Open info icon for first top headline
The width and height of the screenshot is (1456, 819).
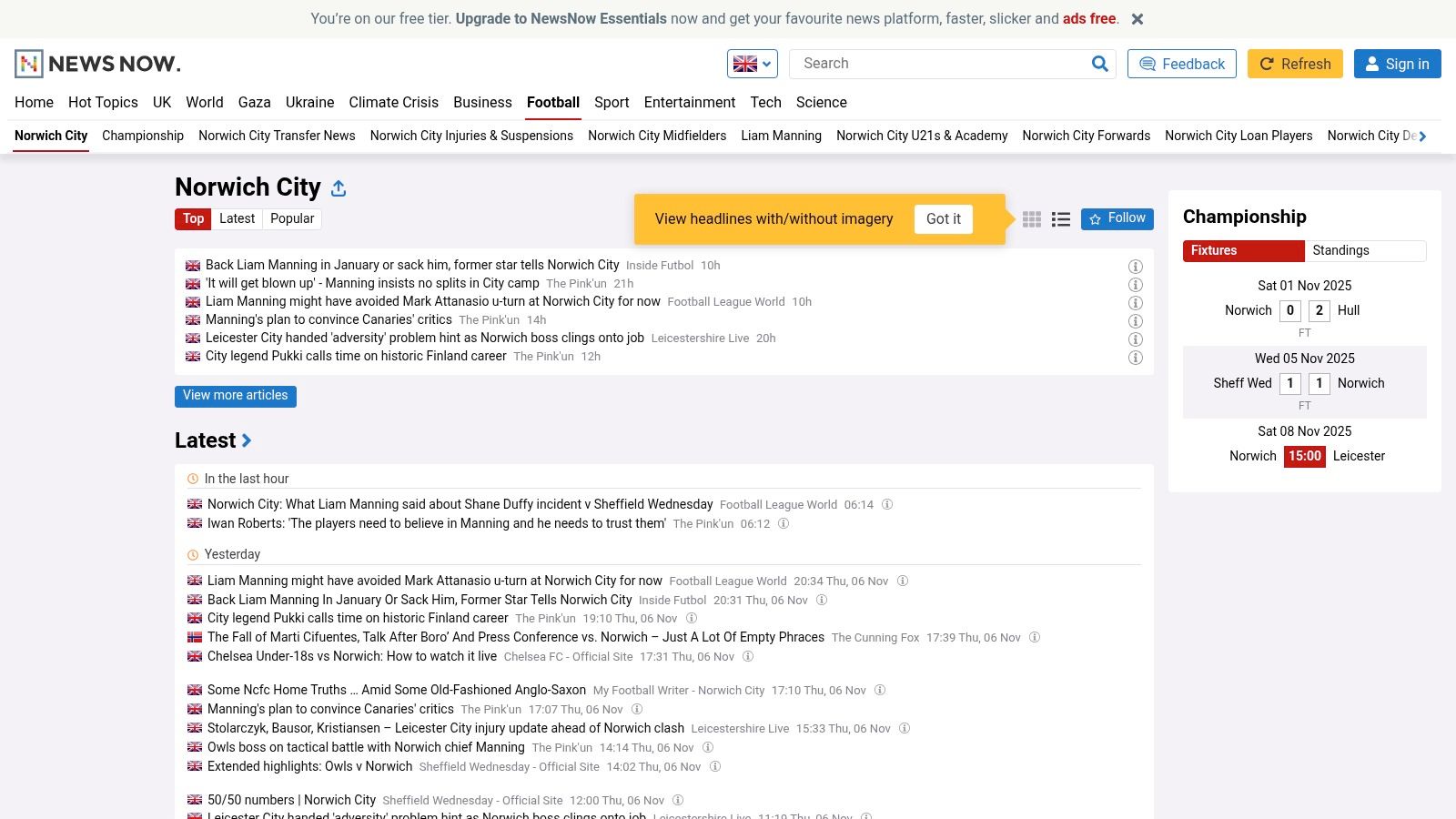pos(1135,267)
